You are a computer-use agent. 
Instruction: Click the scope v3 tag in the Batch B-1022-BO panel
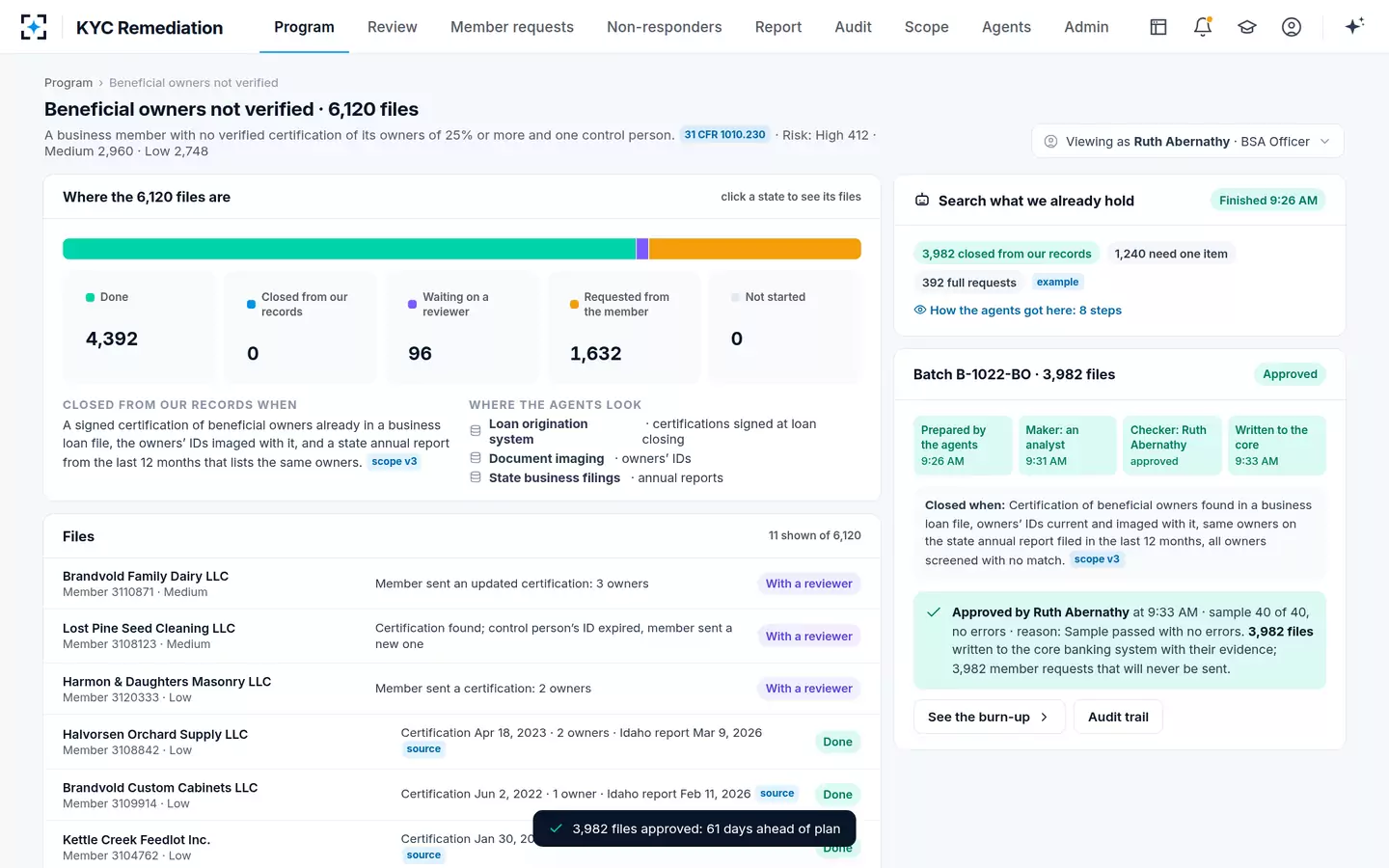point(1098,559)
